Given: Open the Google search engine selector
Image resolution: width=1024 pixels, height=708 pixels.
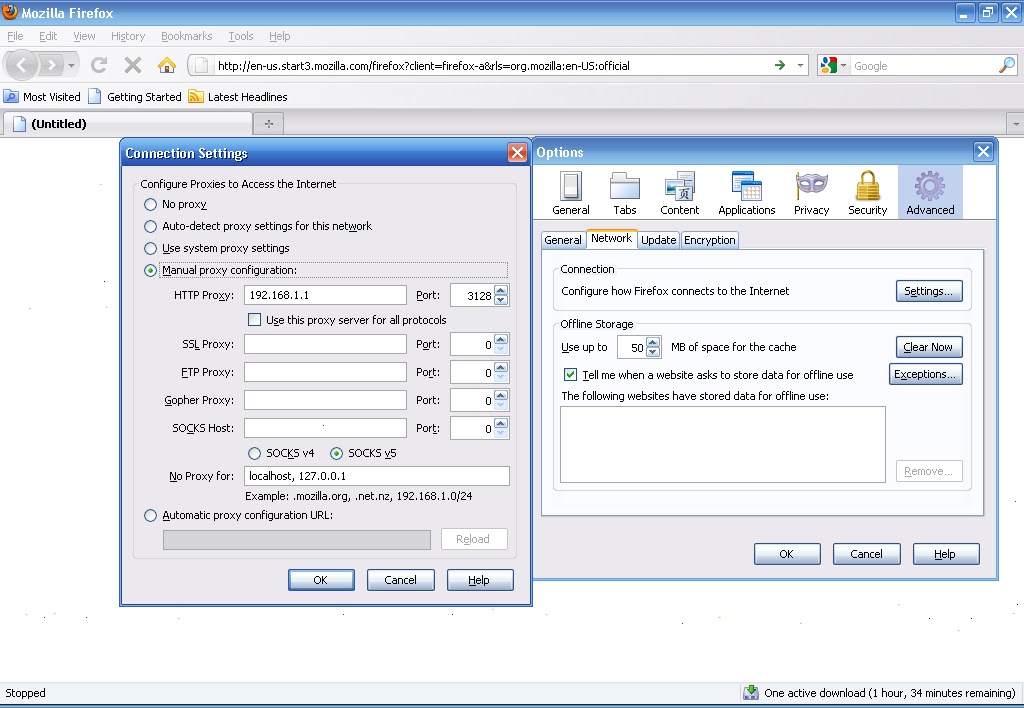Looking at the screenshot, I should click(x=834, y=65).
